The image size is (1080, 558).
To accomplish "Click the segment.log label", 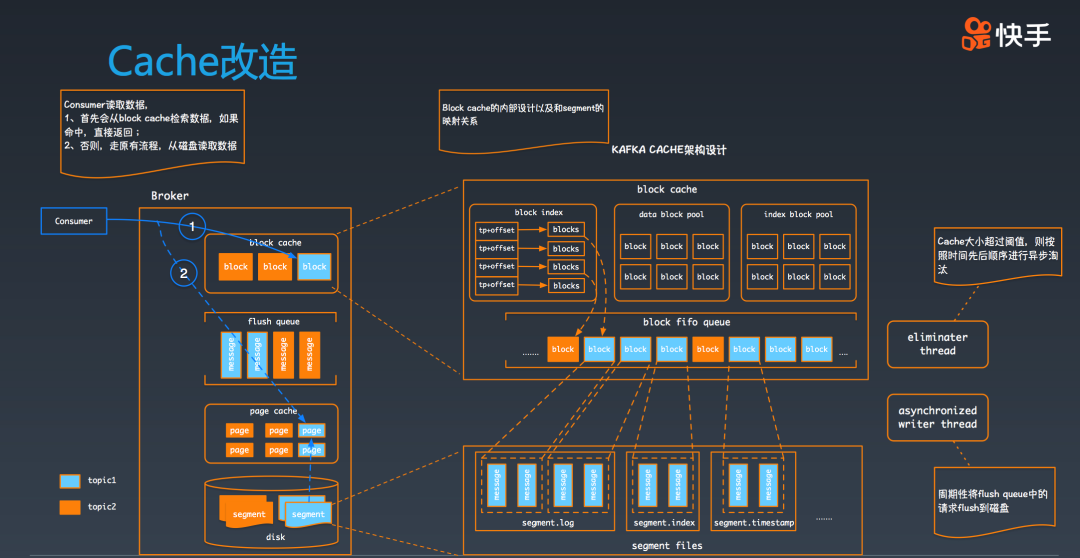I will pyautogui.click(x=548, y=522).
